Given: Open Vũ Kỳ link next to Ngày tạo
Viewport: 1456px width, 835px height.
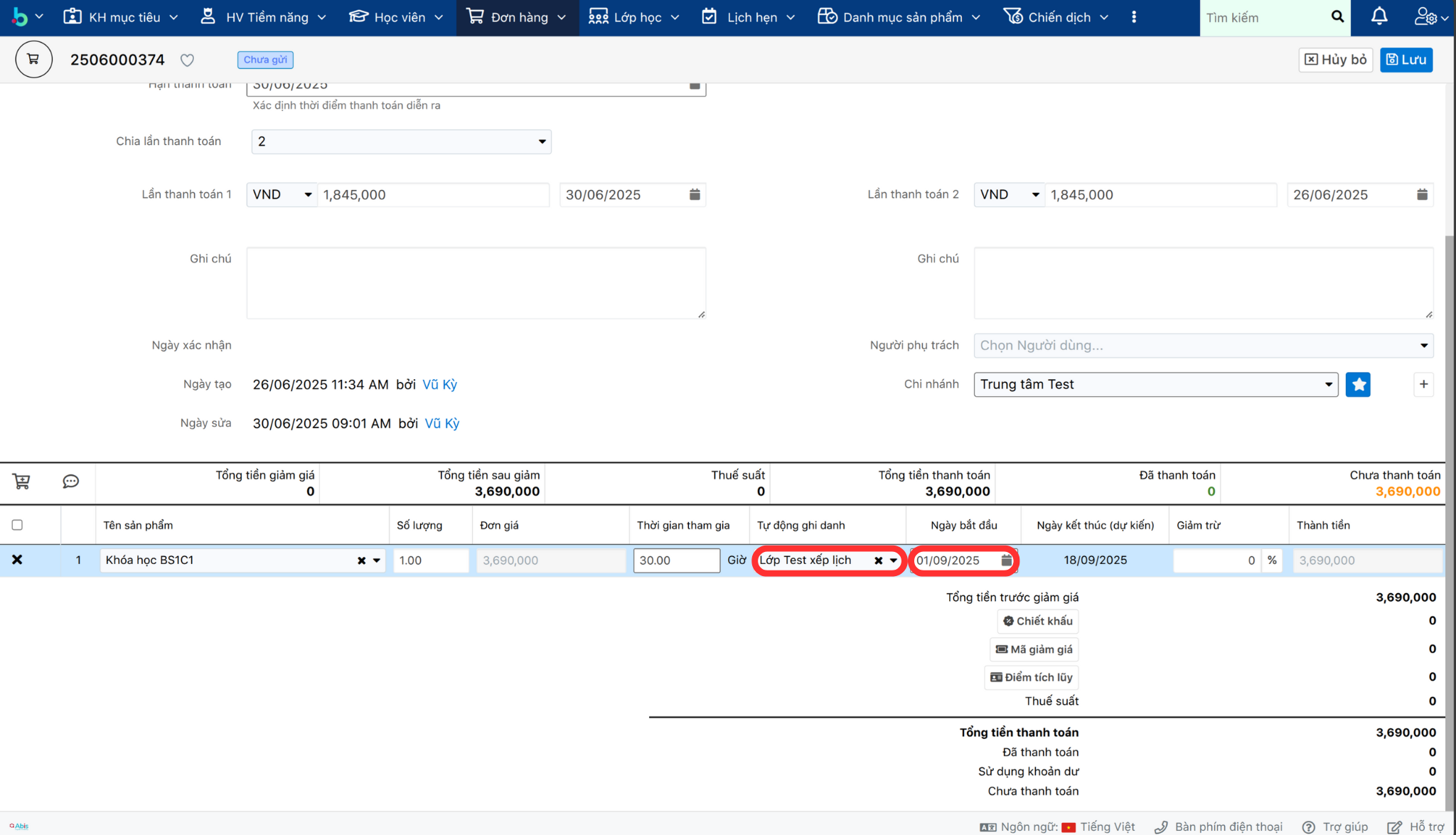Looking at the screenshot, I should click(x=439, y=385).
